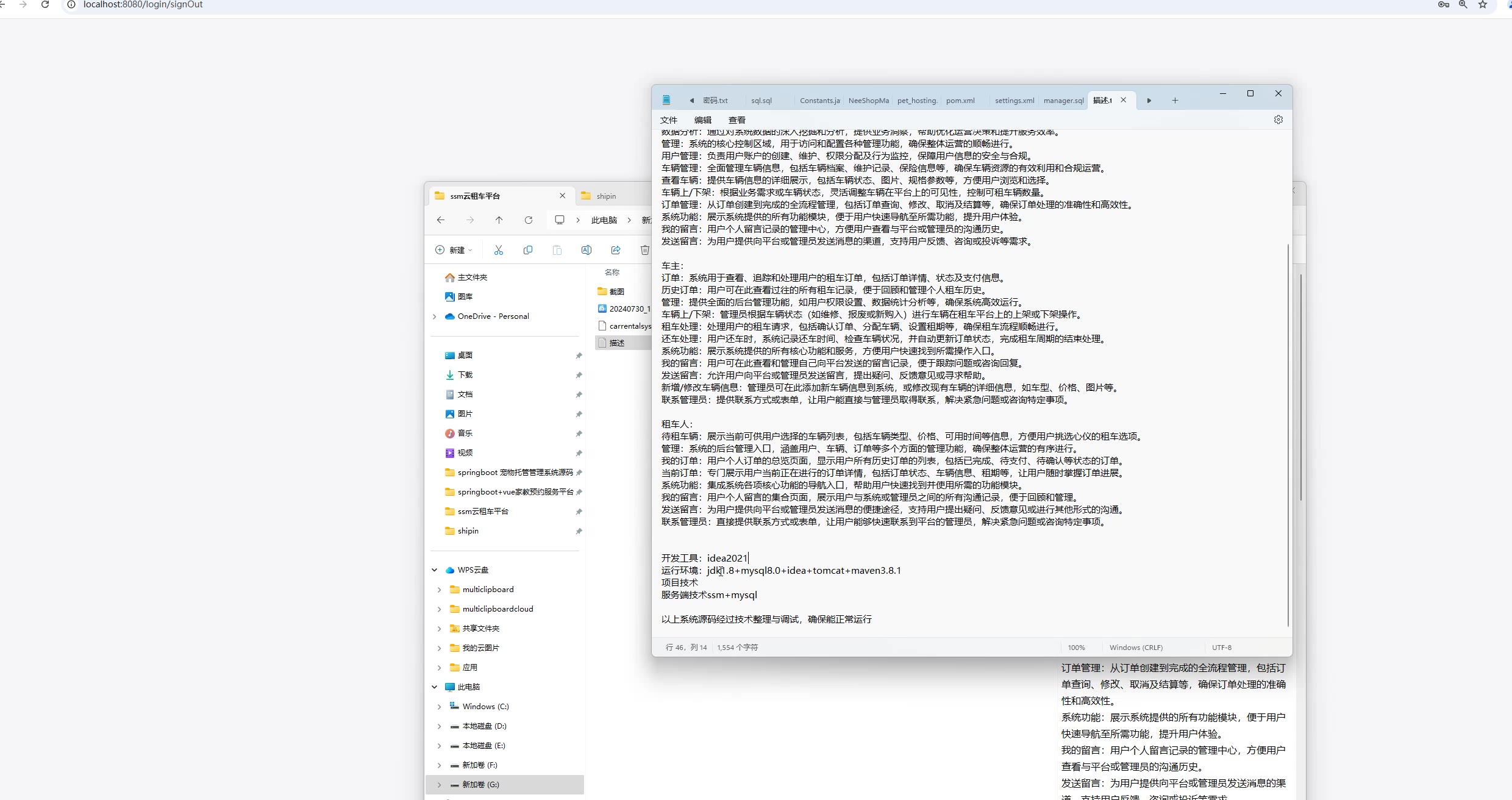This screenshot has width=1512, height=800.
Task: Click the UTF-8 encoding status entry
Action: tap(1222, 648)
